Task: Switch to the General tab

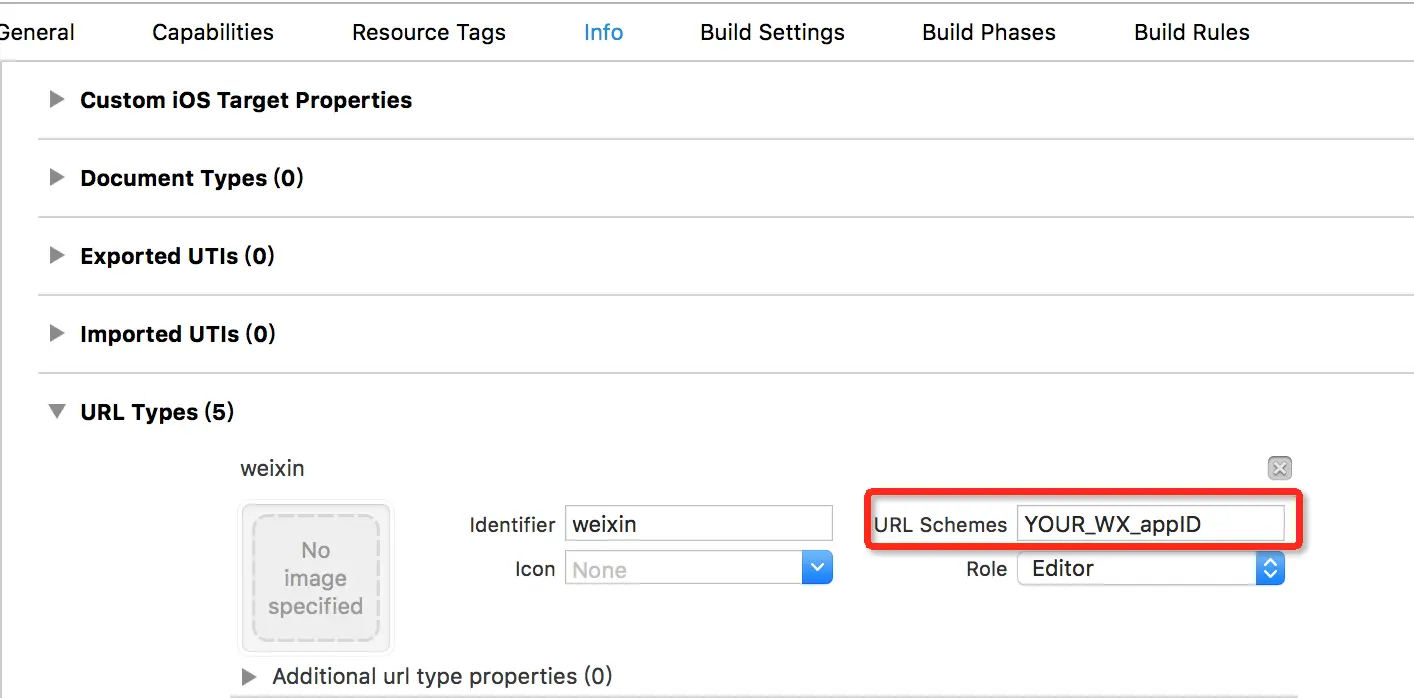Action: [x=36, y=32]
